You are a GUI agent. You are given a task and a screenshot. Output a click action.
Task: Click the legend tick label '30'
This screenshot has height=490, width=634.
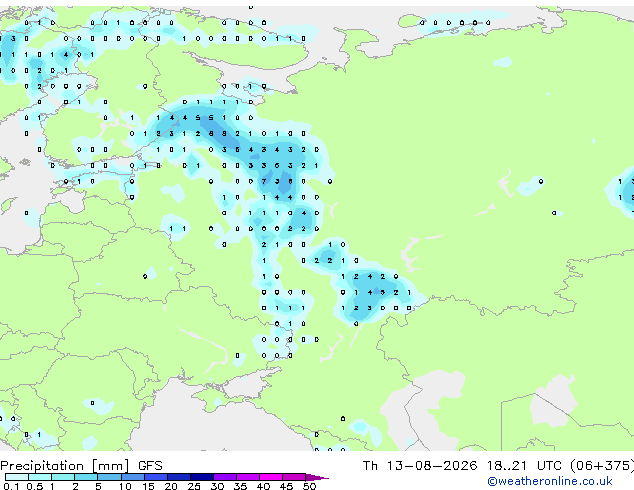point(217,486)
